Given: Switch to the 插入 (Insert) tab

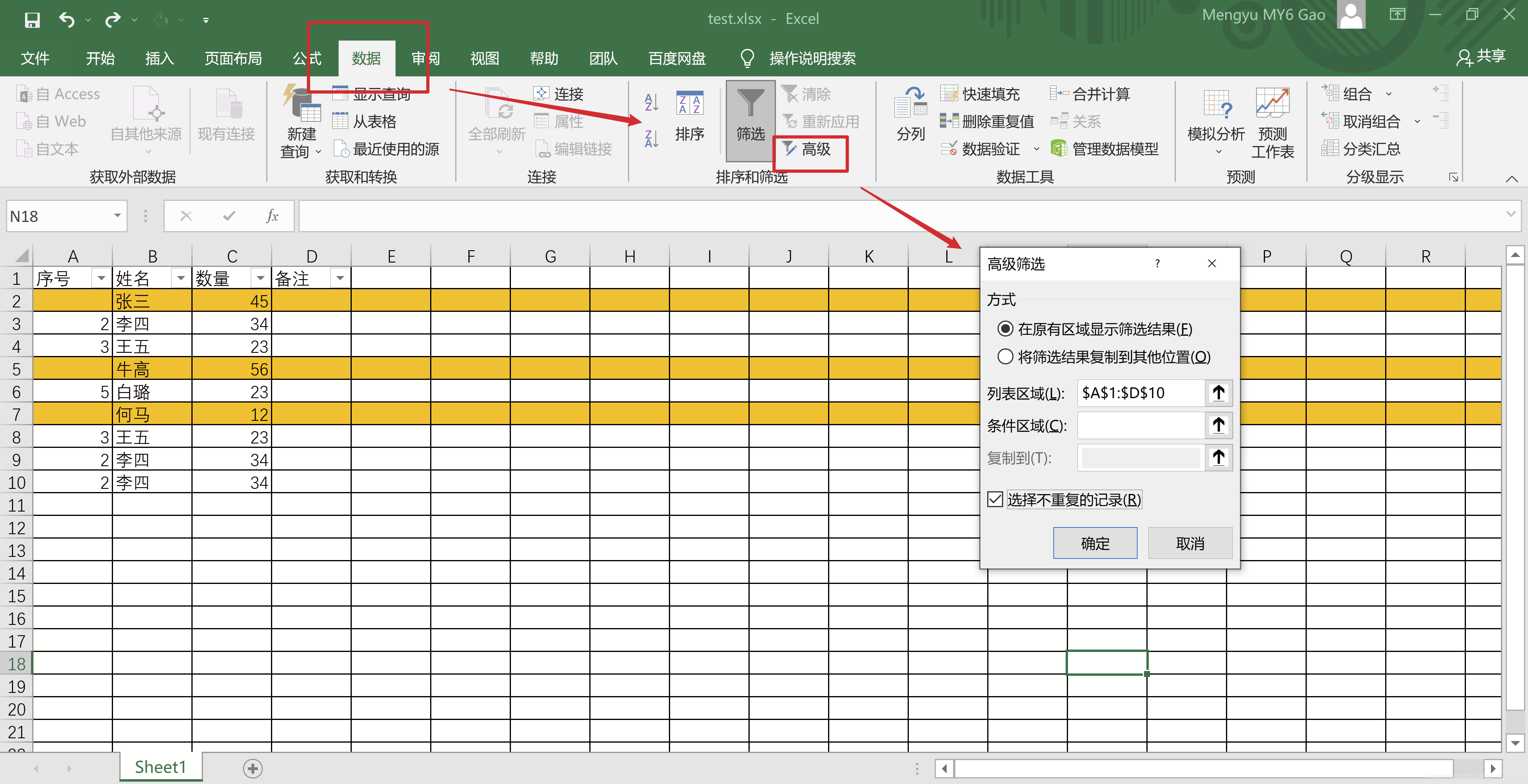Looking at the screenshot, I should pyautogui.click(x=160, y=58).
